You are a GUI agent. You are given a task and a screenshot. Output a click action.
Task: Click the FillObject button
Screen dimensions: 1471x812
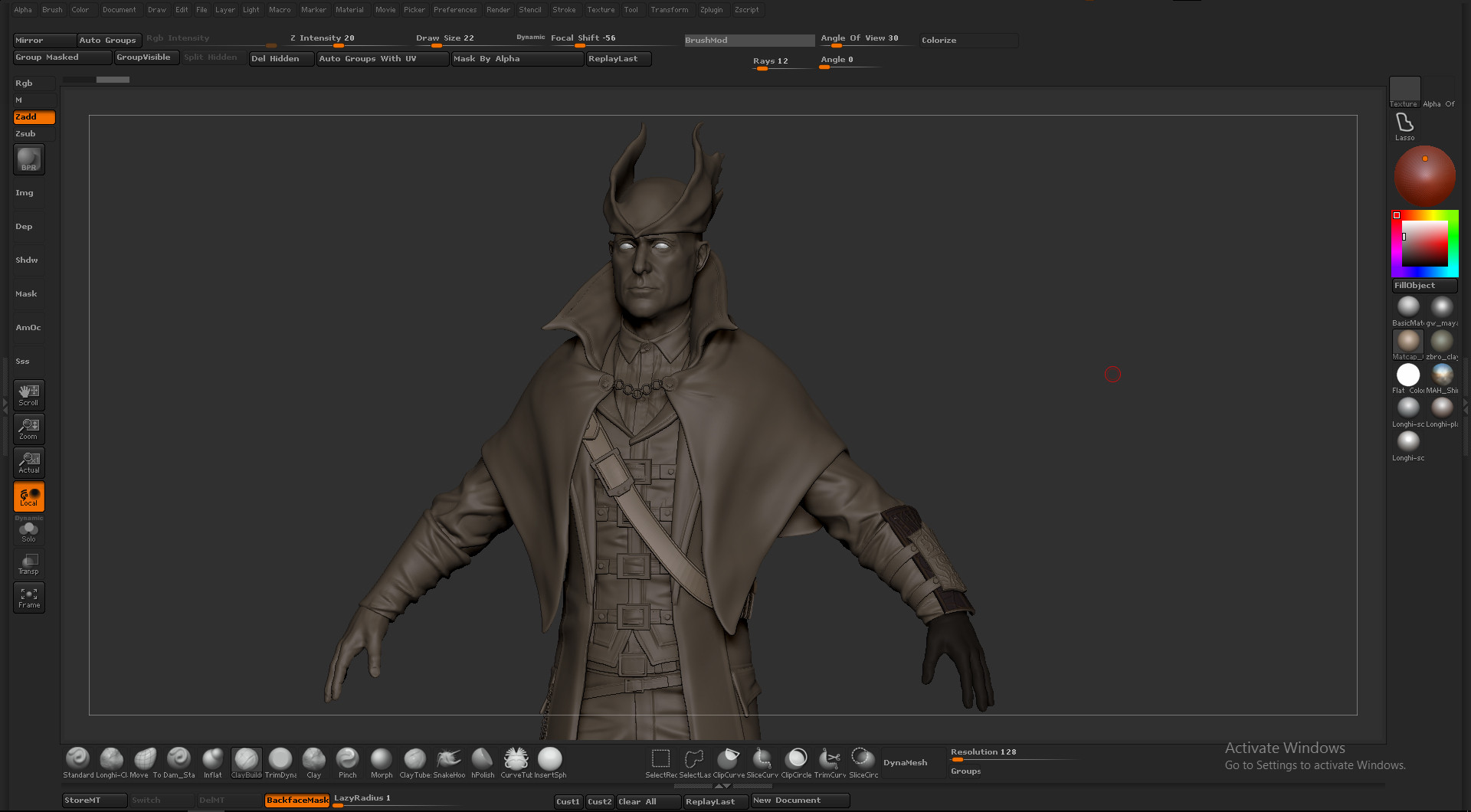[x=1424, y=286]
